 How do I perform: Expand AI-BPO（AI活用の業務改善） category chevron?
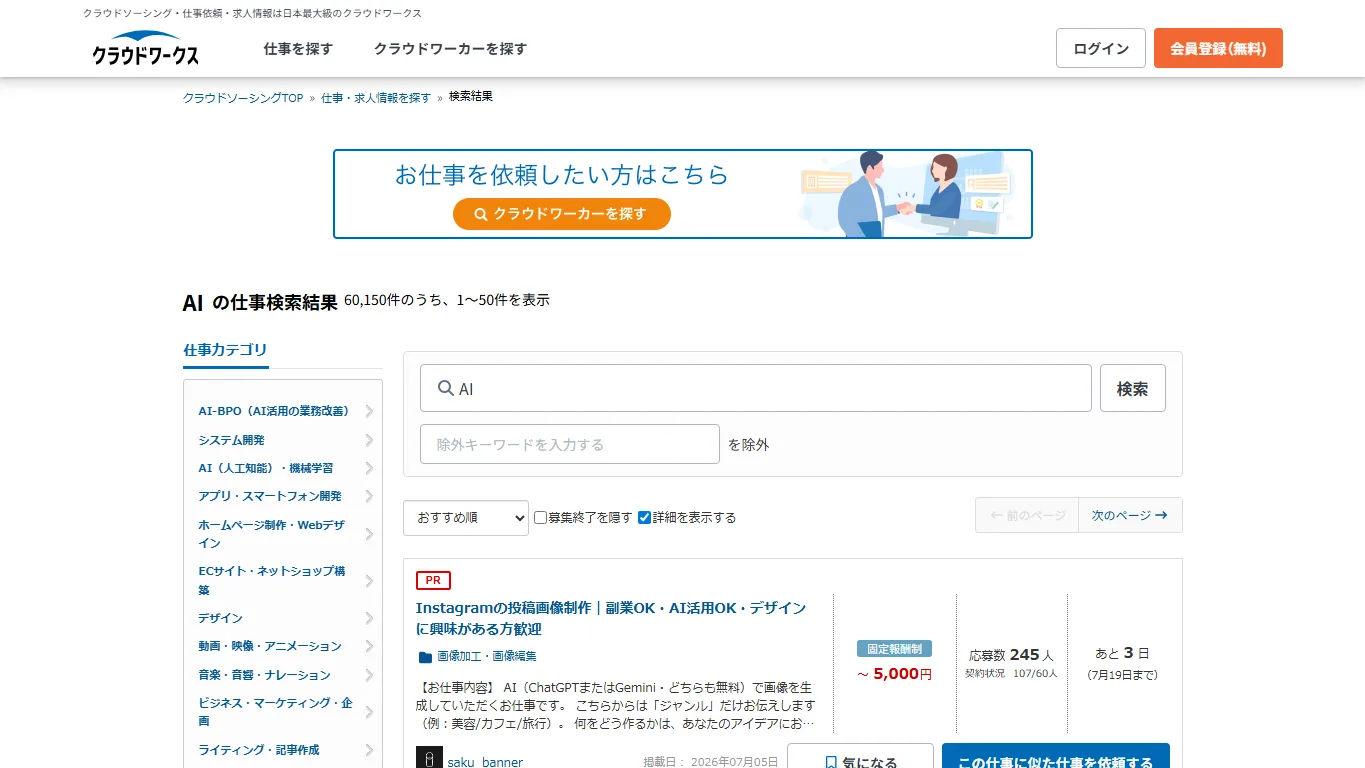369,411
